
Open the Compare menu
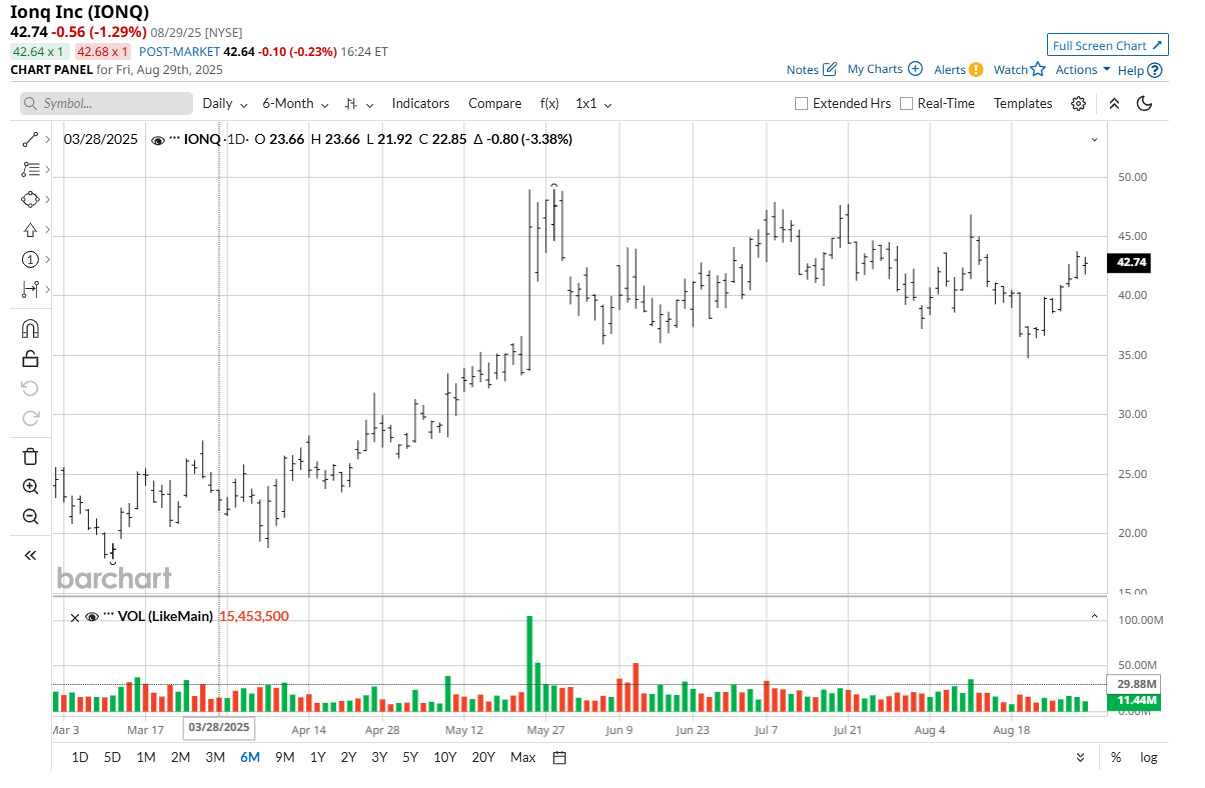pos(495,104)
